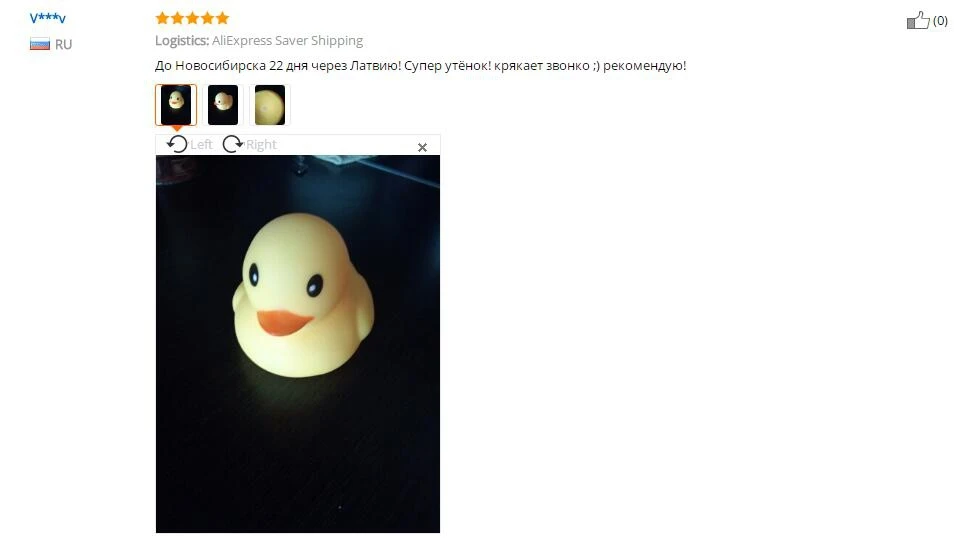Image resolution: width=954 pixels, height=541 pixels.
Task: Click the 'Left' rotate label
Action: click(x=201, y=145)
